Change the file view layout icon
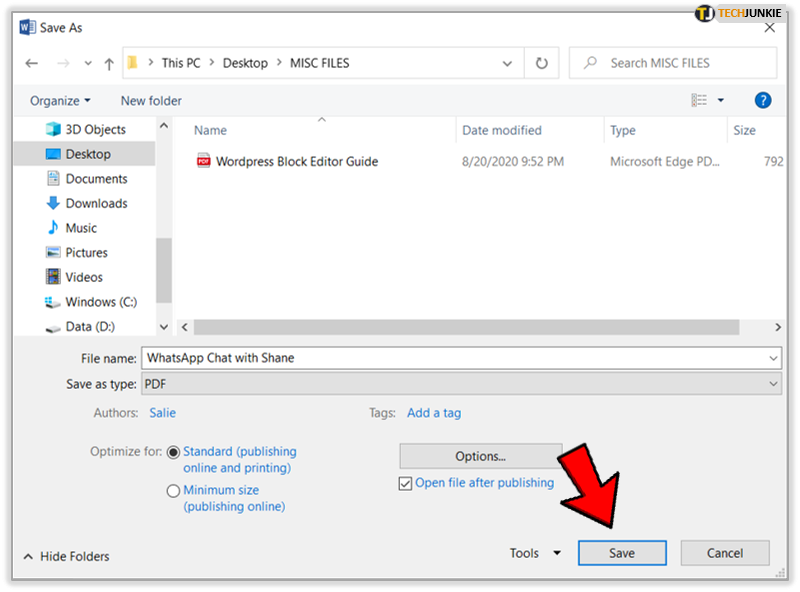This screenshot has height=592, width=800. pyautogui.click(x=700, y=100)
